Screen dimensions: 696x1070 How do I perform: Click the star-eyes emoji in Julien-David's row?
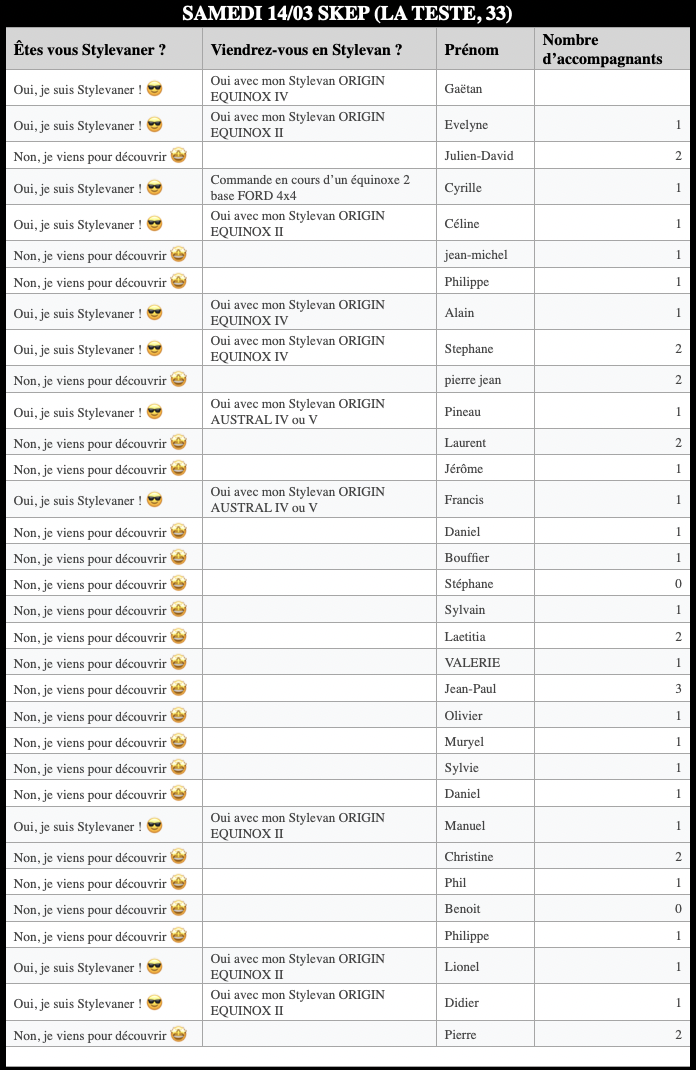178,155
